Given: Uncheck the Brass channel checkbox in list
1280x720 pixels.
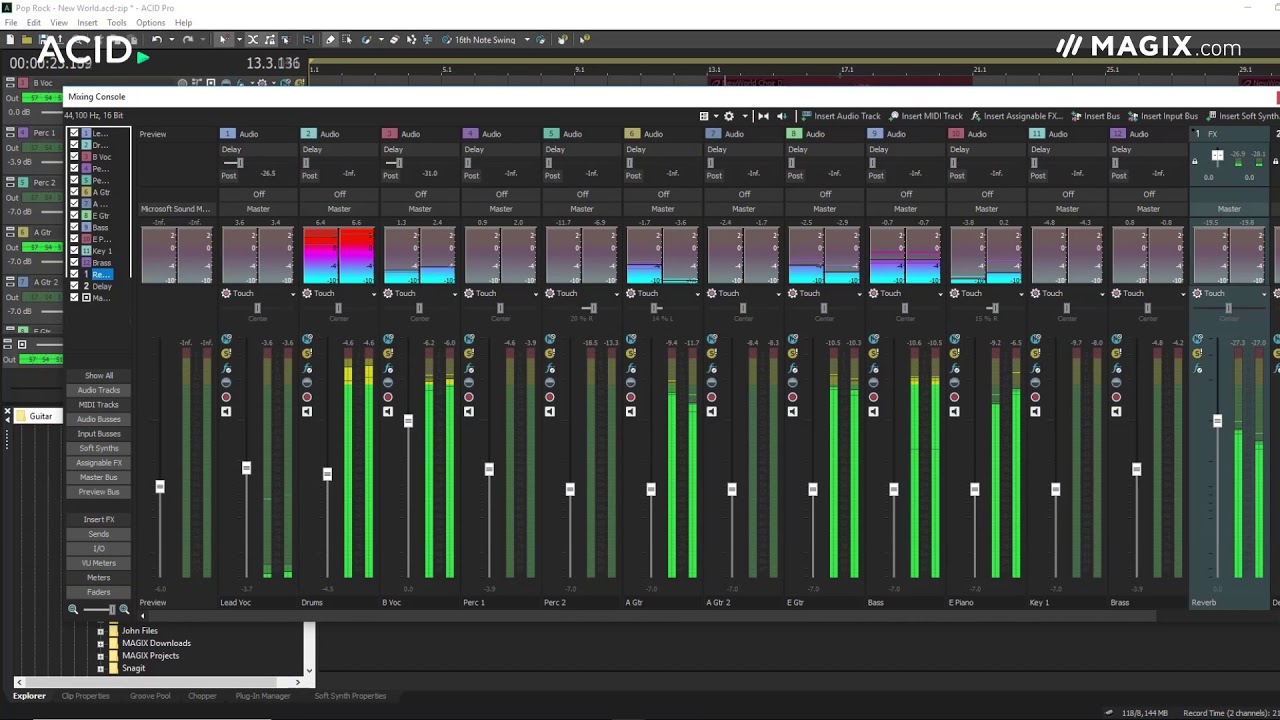Looking at the screenshot, I should coord(74,262).
